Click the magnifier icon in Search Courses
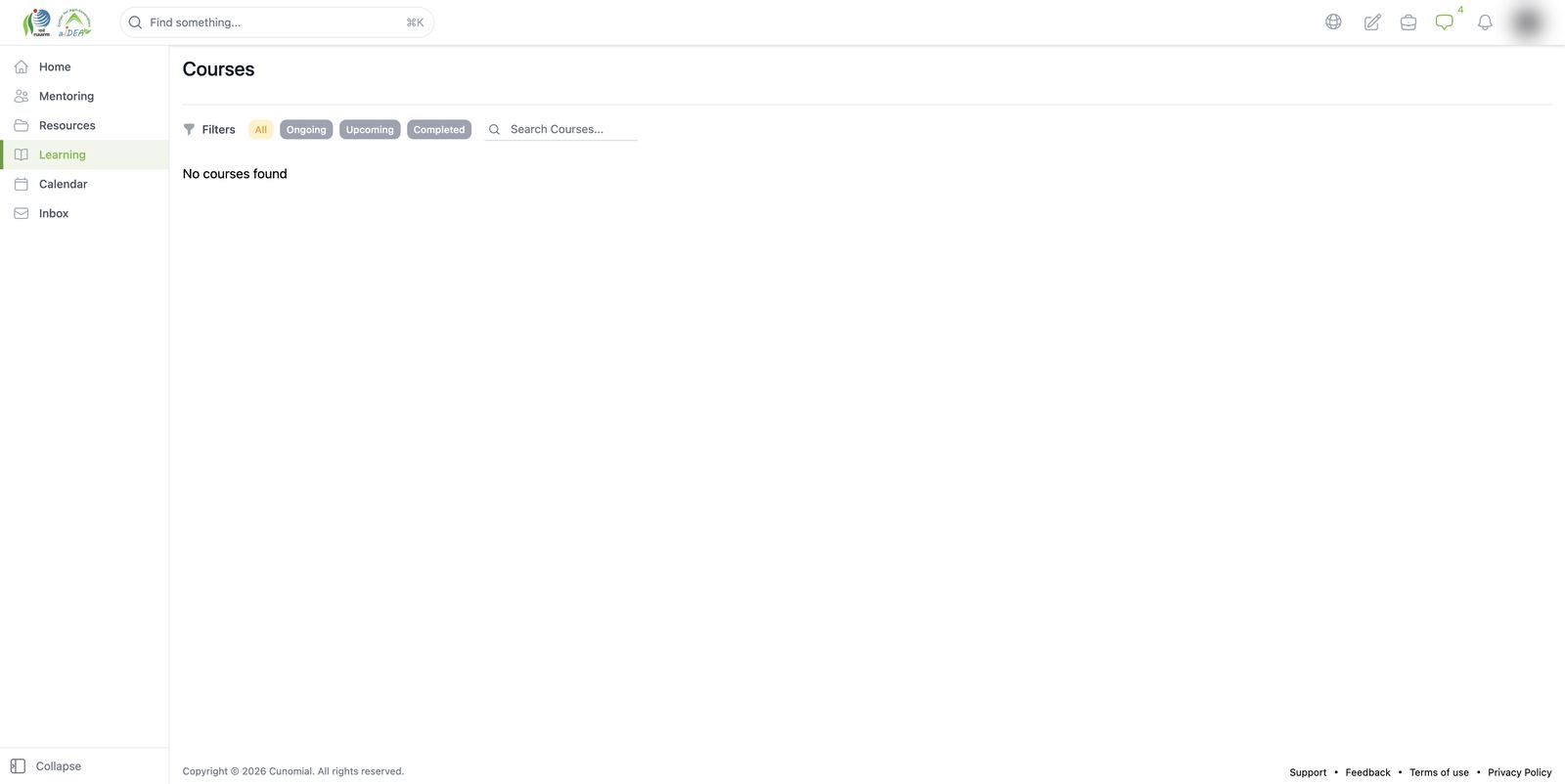Viewport: 1565px width, 784px height. (x=494, y=129)
